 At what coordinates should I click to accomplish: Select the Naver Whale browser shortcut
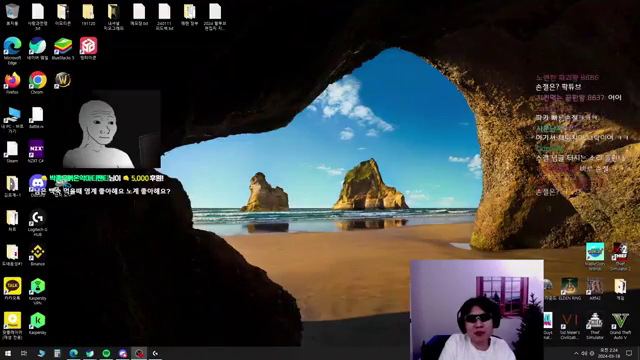click(x=37, y=49)
